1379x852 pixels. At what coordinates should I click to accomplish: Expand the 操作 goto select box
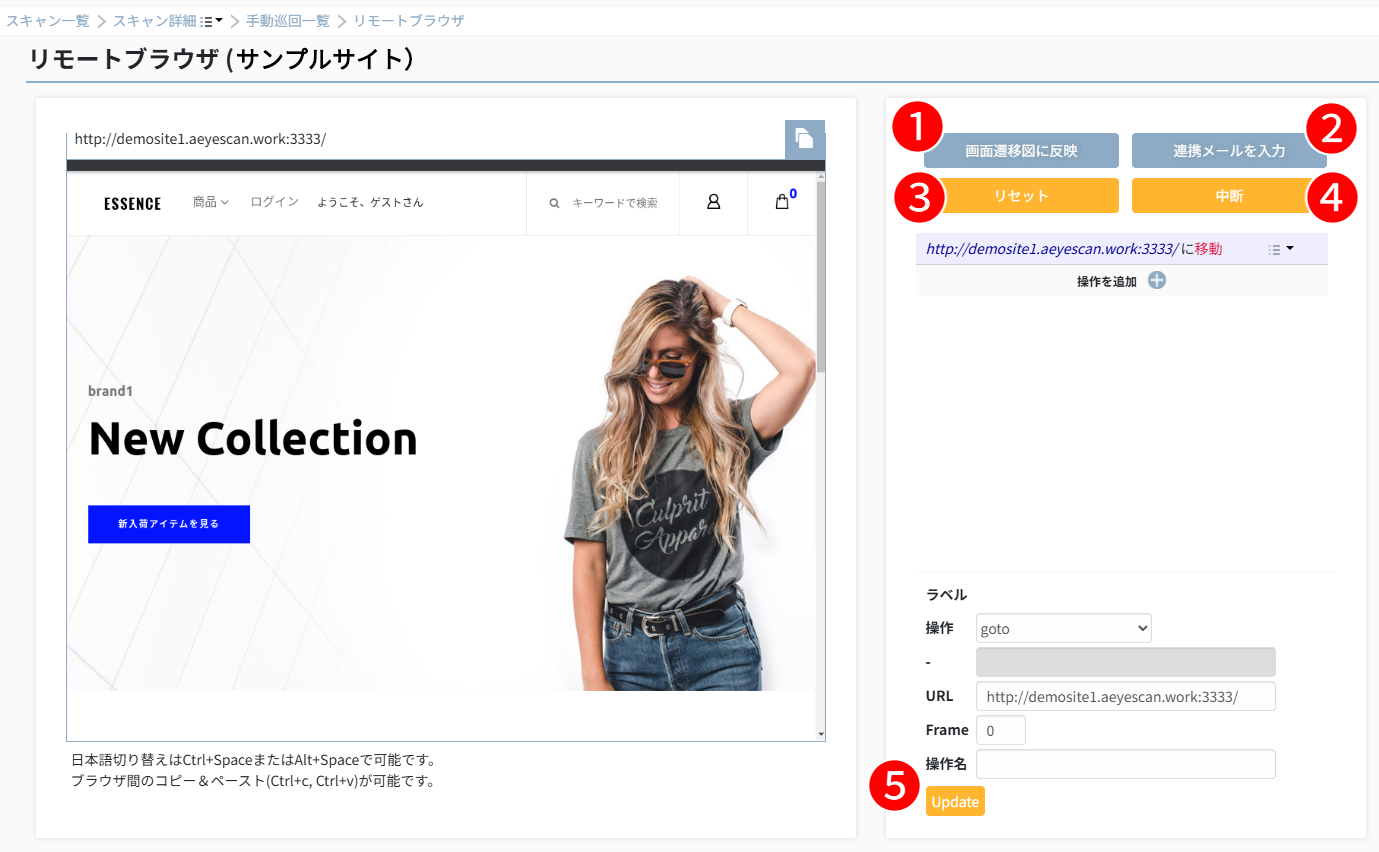(x=1063, y=628)
